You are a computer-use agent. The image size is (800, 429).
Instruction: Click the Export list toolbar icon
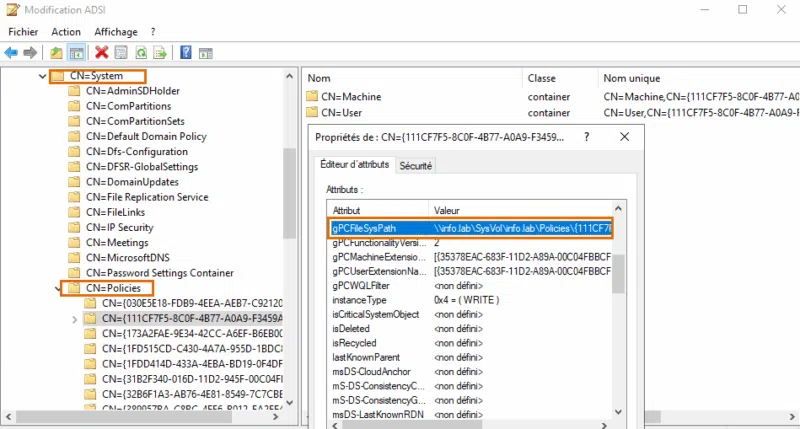point(160,52)
